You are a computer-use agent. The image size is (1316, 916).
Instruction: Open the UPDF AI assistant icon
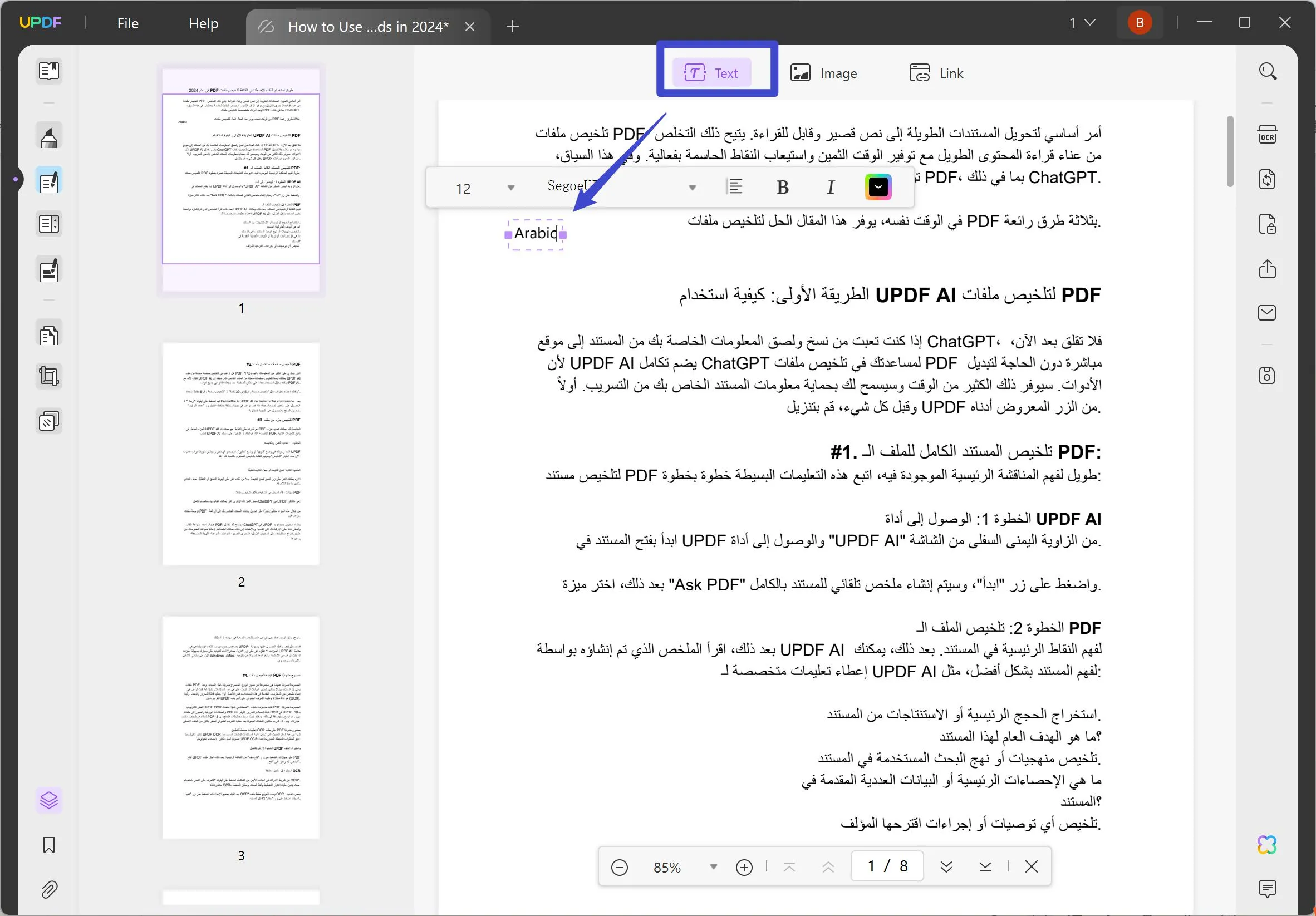[x=1267, y=844]
